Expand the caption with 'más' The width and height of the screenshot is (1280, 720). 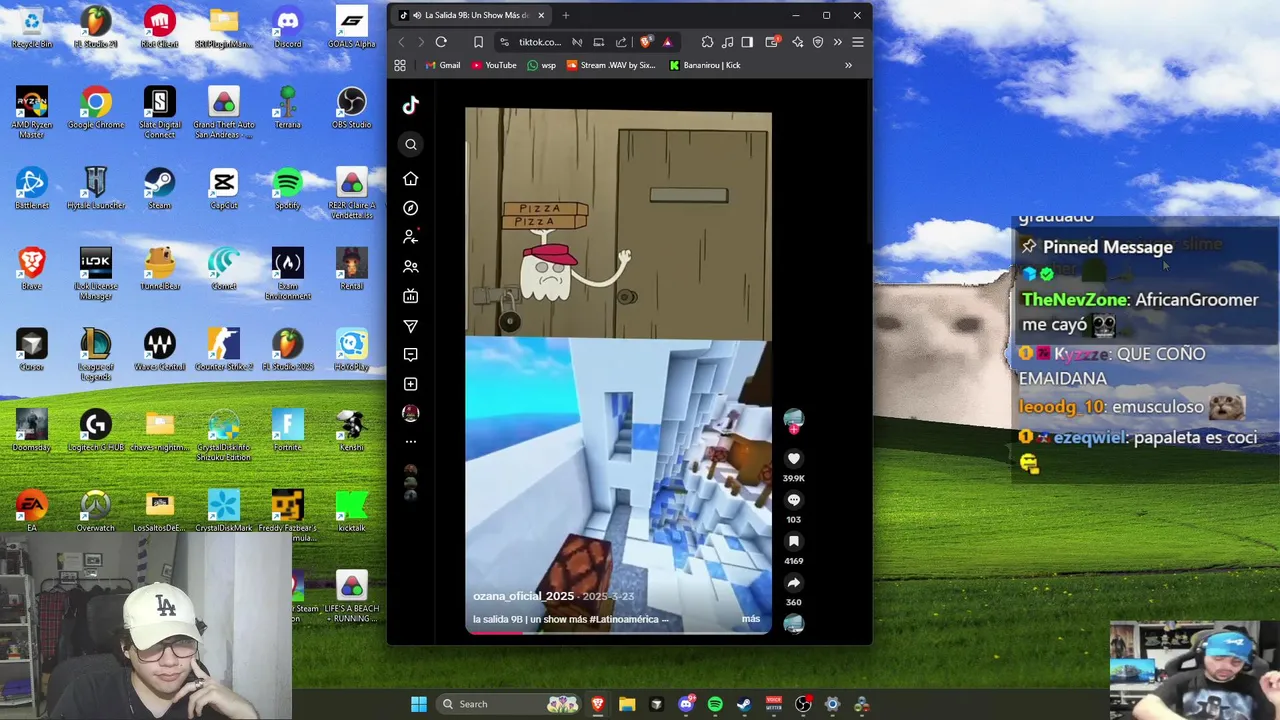(x=751, y=619)
